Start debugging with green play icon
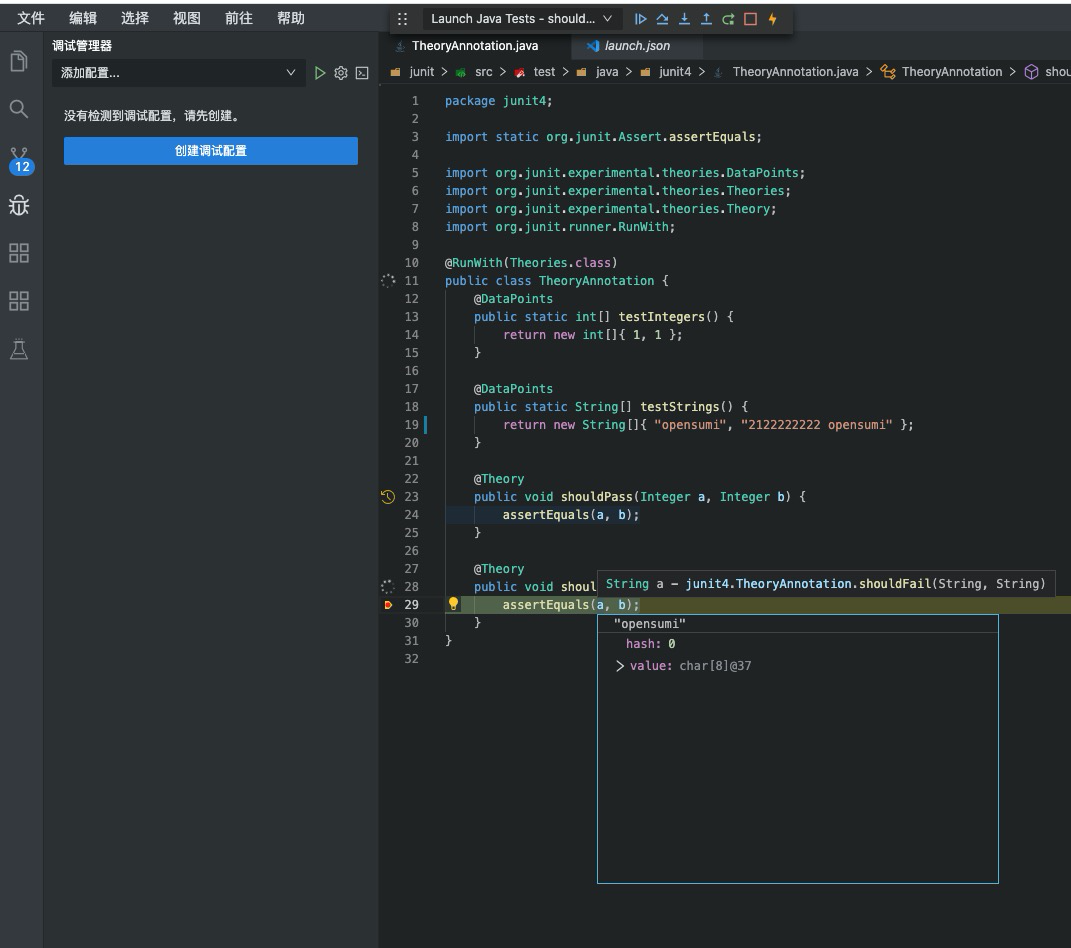 point(319,73)
